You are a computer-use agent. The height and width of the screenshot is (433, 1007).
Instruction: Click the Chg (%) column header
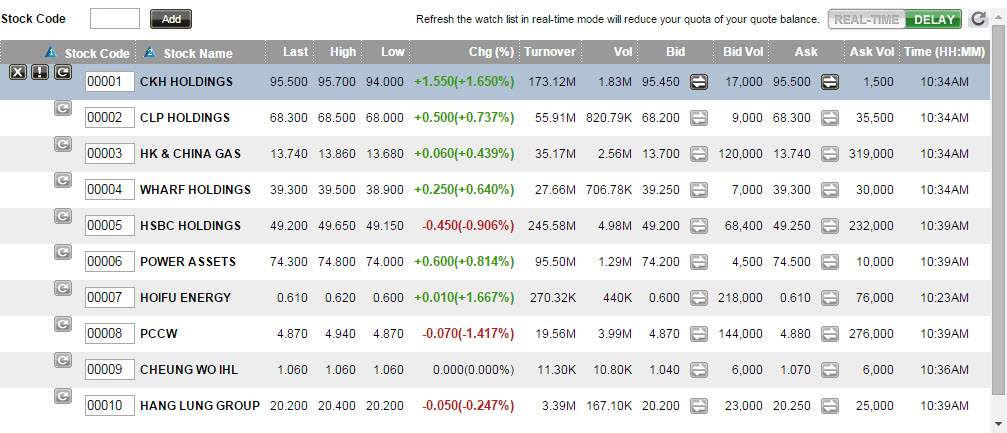coord(490,52)
